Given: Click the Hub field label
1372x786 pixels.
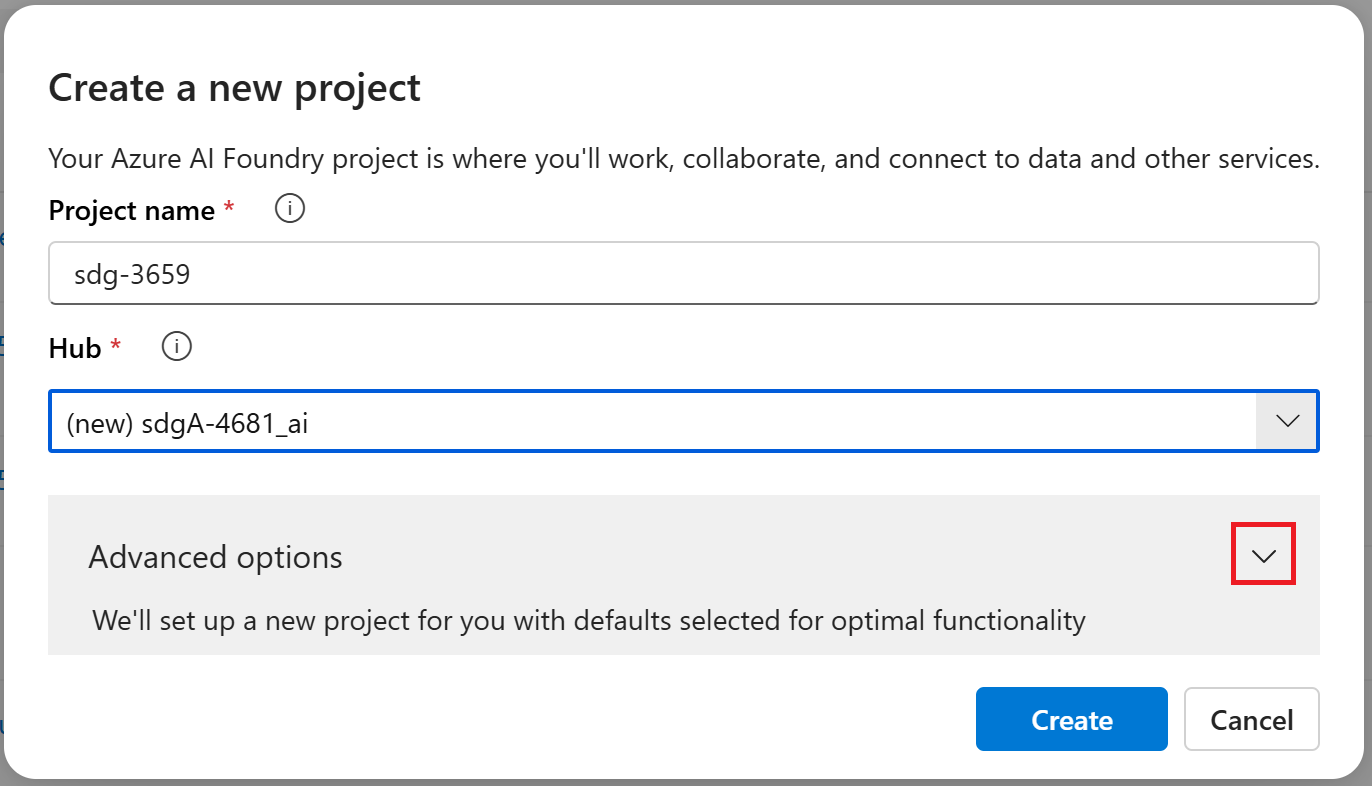Looking at the screenshot, I should click(x=75, y=348).
